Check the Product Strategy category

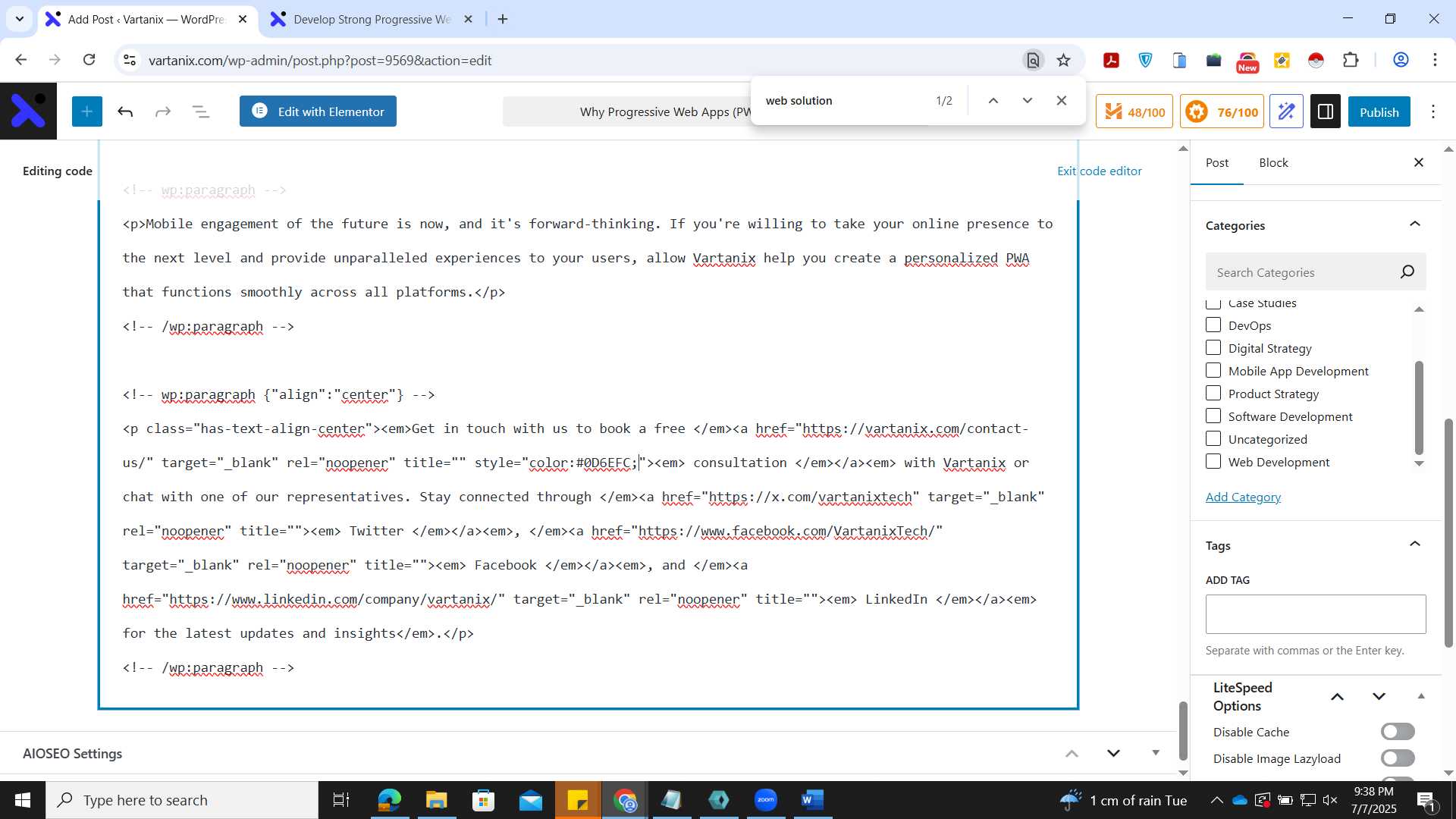(1213, 394)
